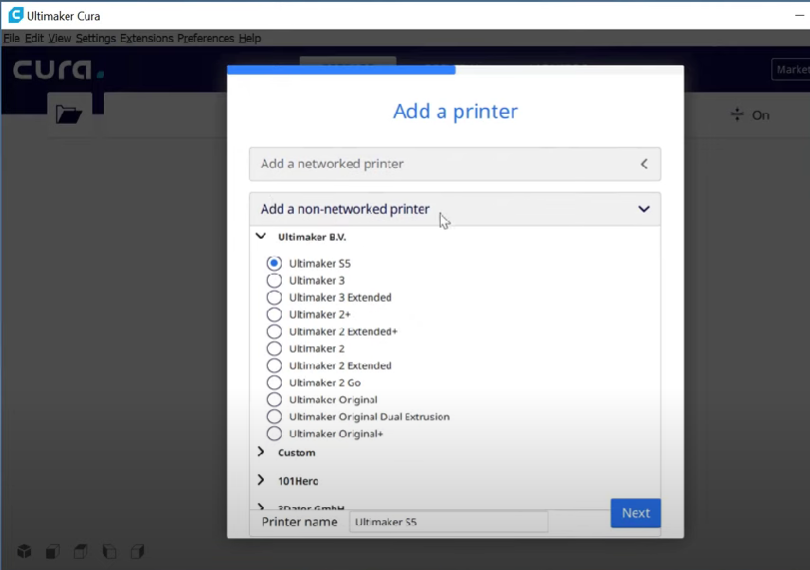
Task: Choose Ultimaker 2 Extended radio button
Action: 274,365
